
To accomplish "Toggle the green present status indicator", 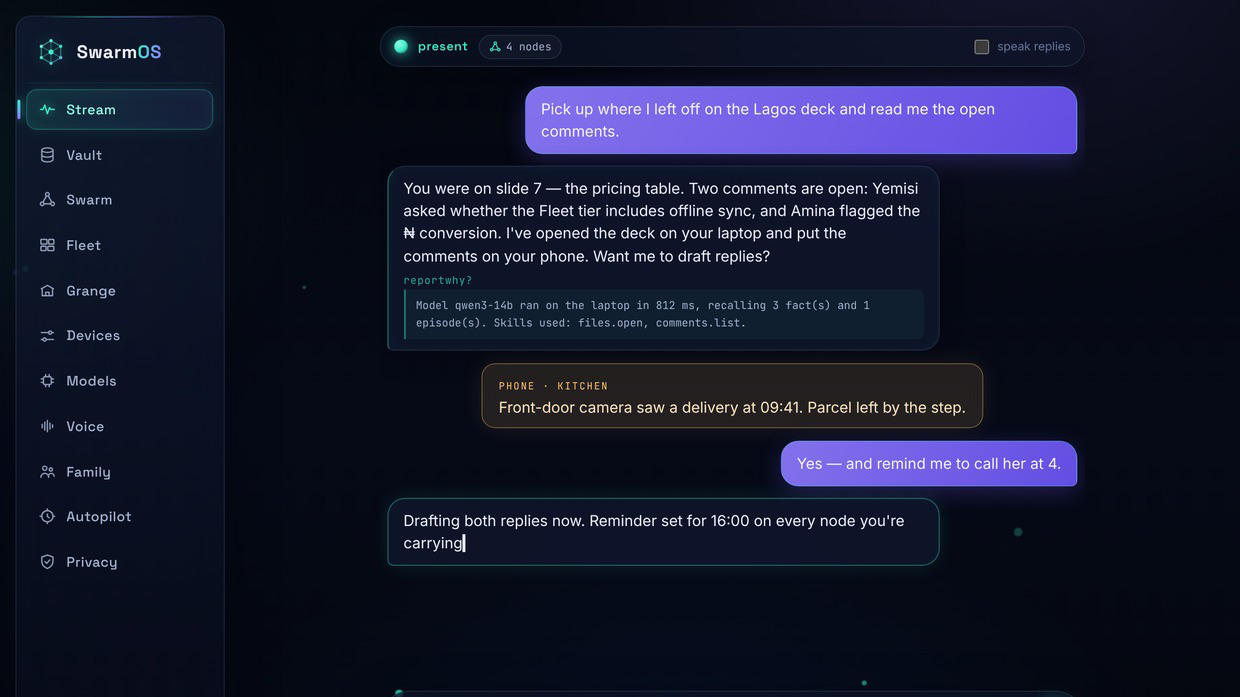I will 401,46.
